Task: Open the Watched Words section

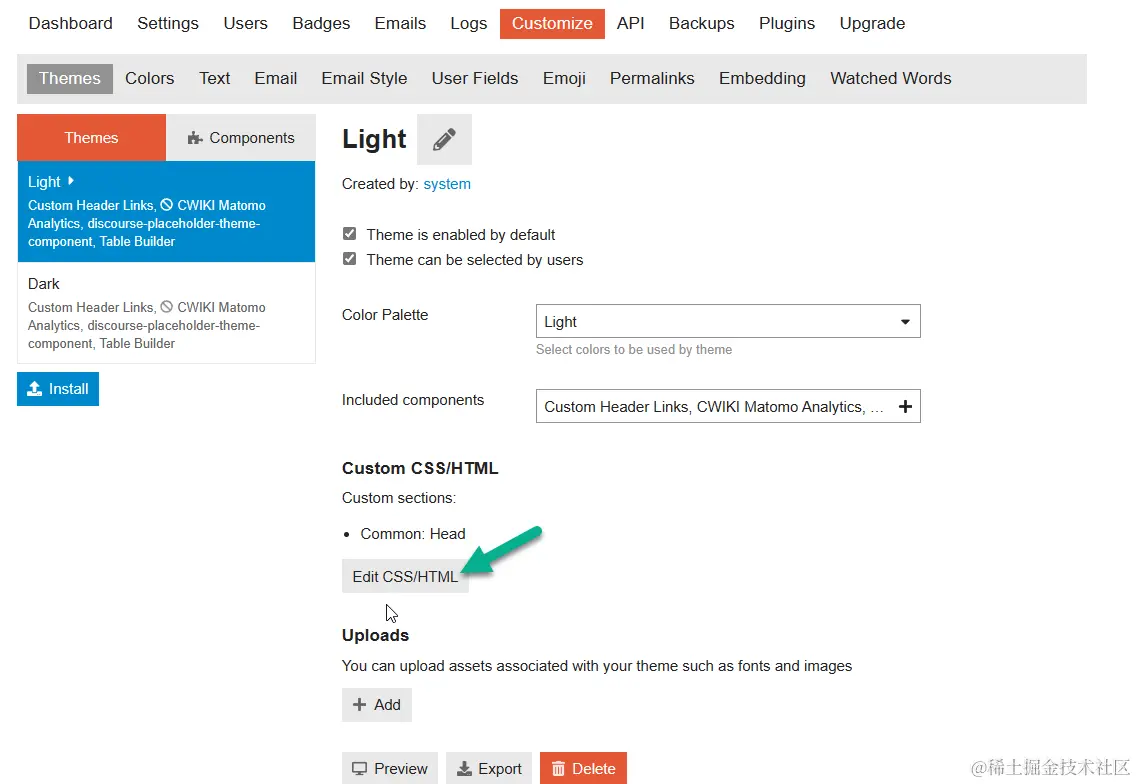Action: click(x=890, y=78)
